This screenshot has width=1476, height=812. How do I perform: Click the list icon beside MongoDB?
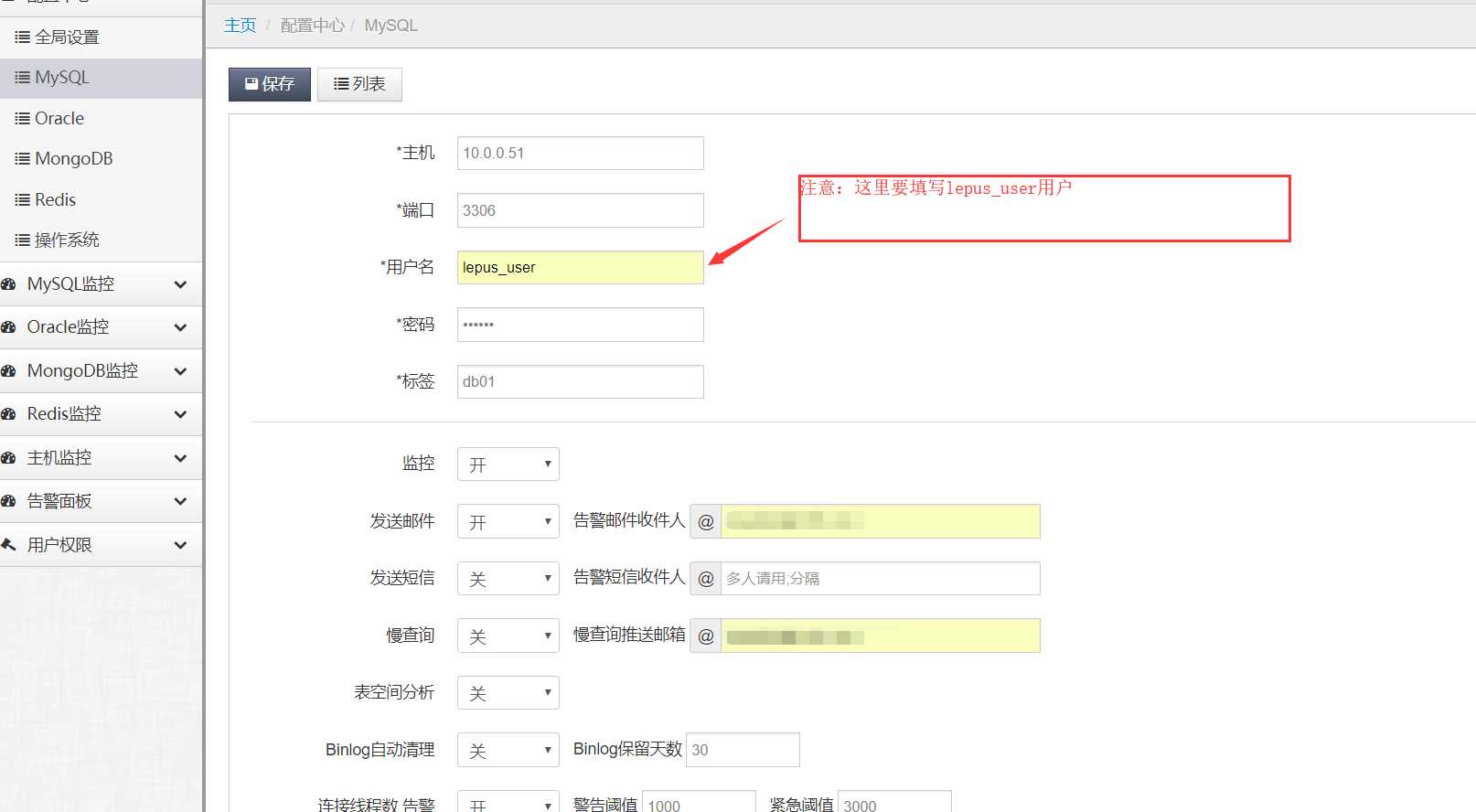22,159
